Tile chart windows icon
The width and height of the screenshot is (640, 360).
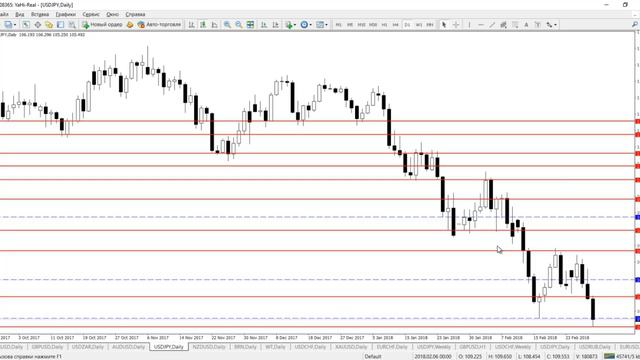coord(250,25)
